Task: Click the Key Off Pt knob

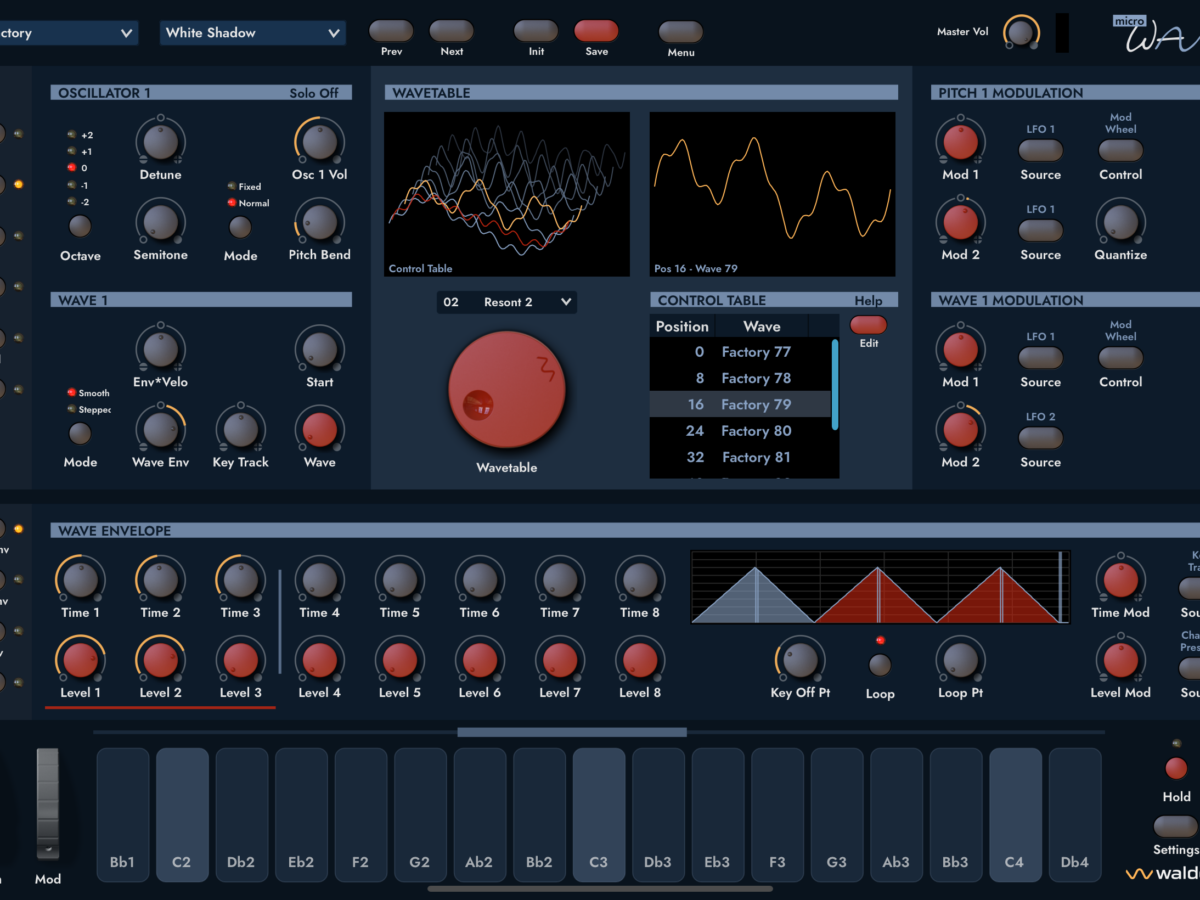Action: point(799,660)
